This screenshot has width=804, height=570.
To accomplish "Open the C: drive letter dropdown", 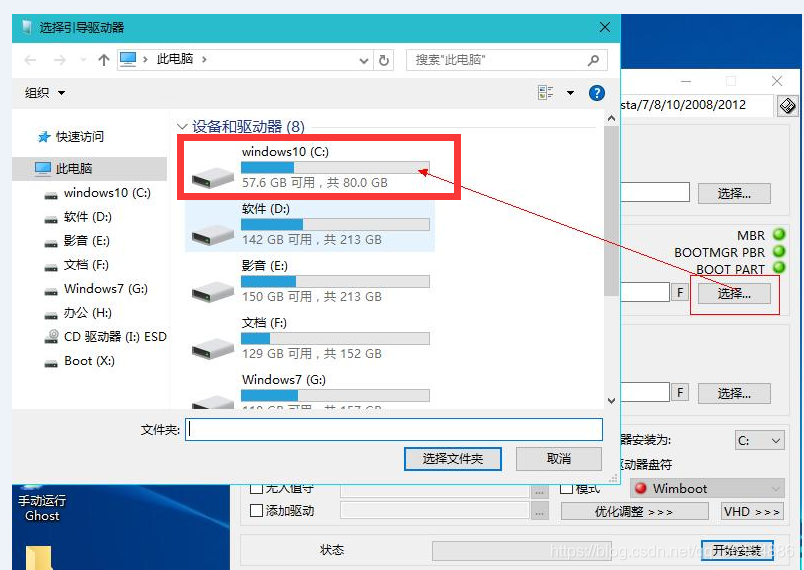I will click(759, 440).
